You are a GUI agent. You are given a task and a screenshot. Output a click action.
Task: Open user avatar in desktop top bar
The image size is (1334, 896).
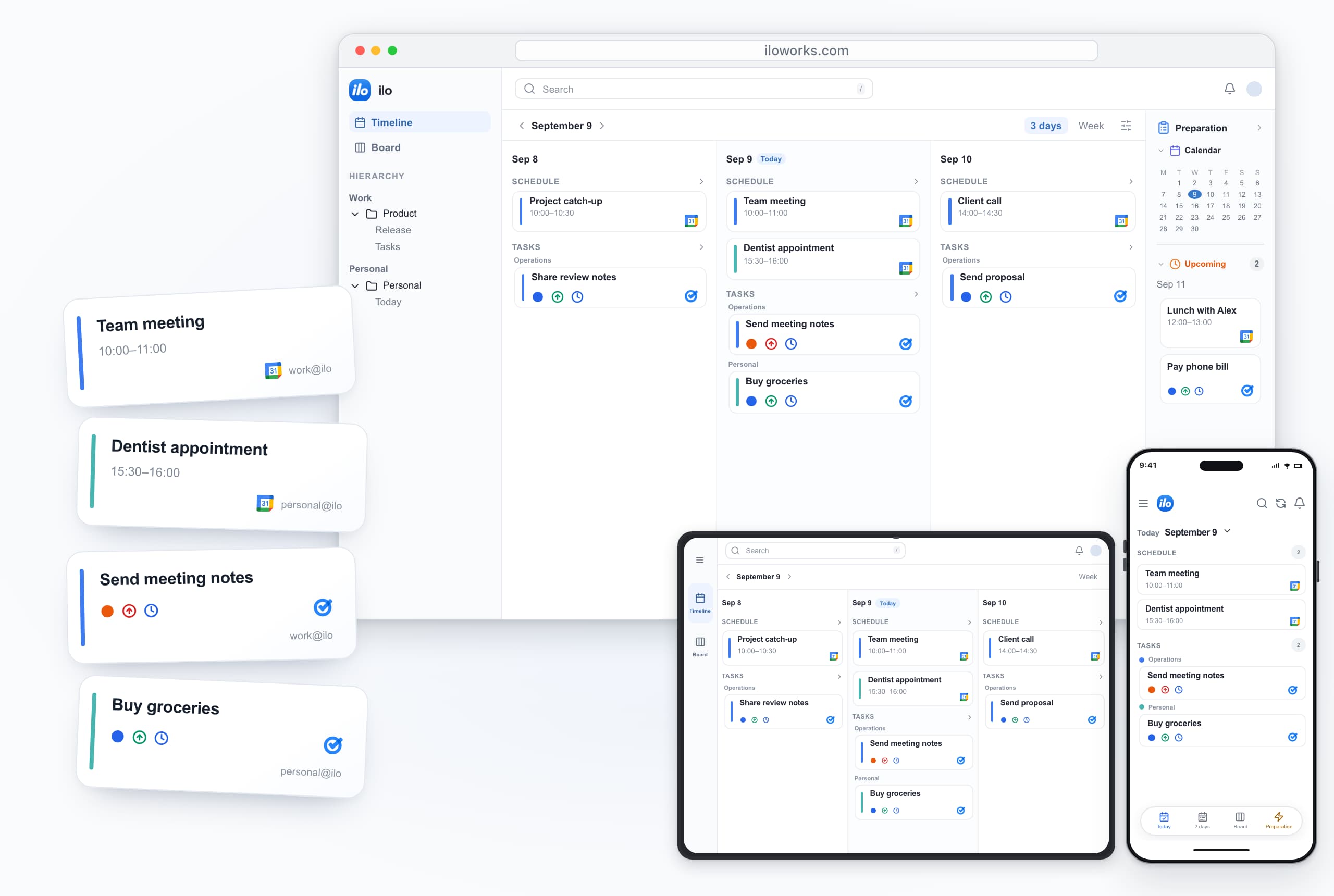tap(1254, 89)
